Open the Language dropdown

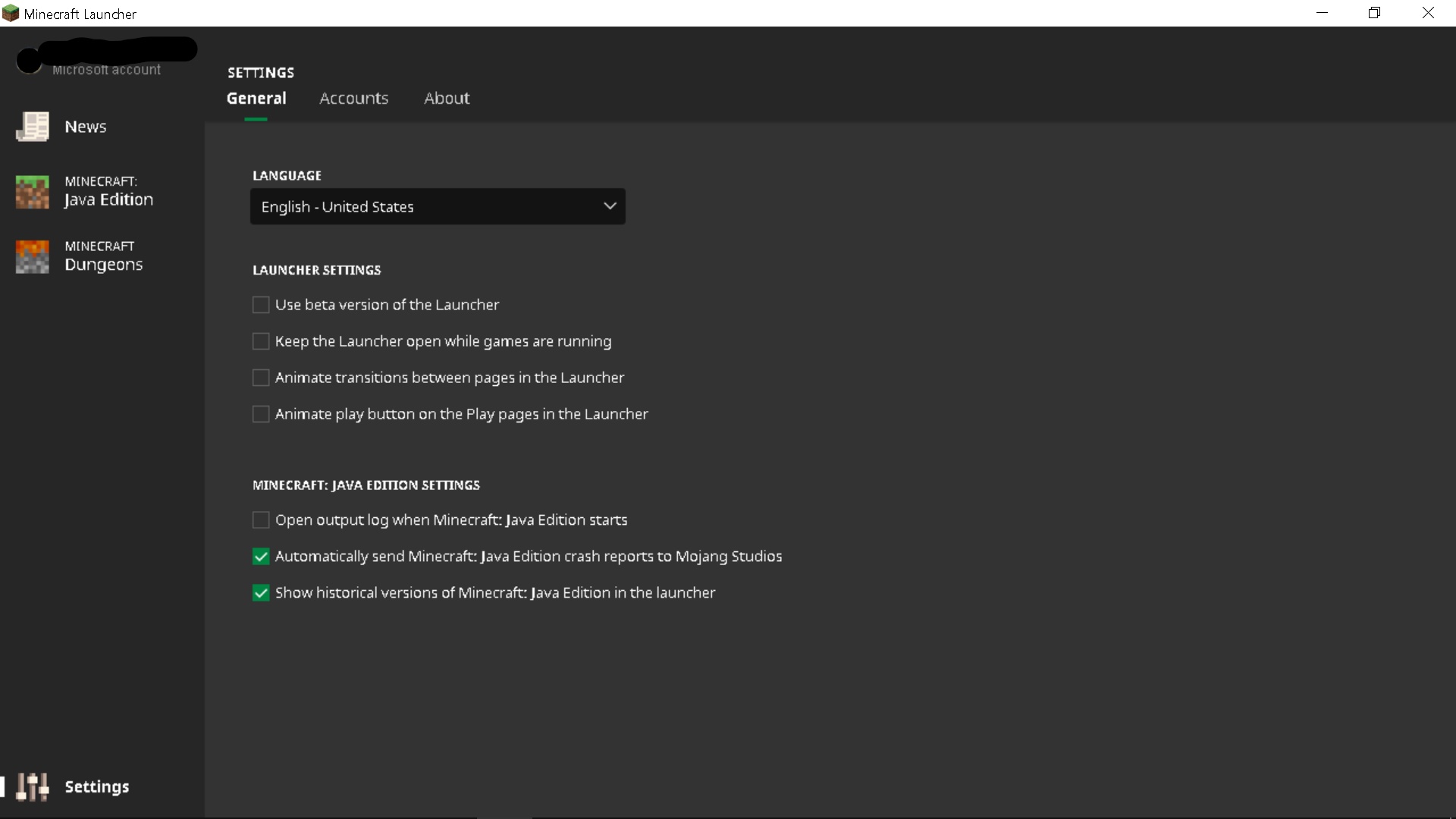pyautogui.click(x=437, y=206)
